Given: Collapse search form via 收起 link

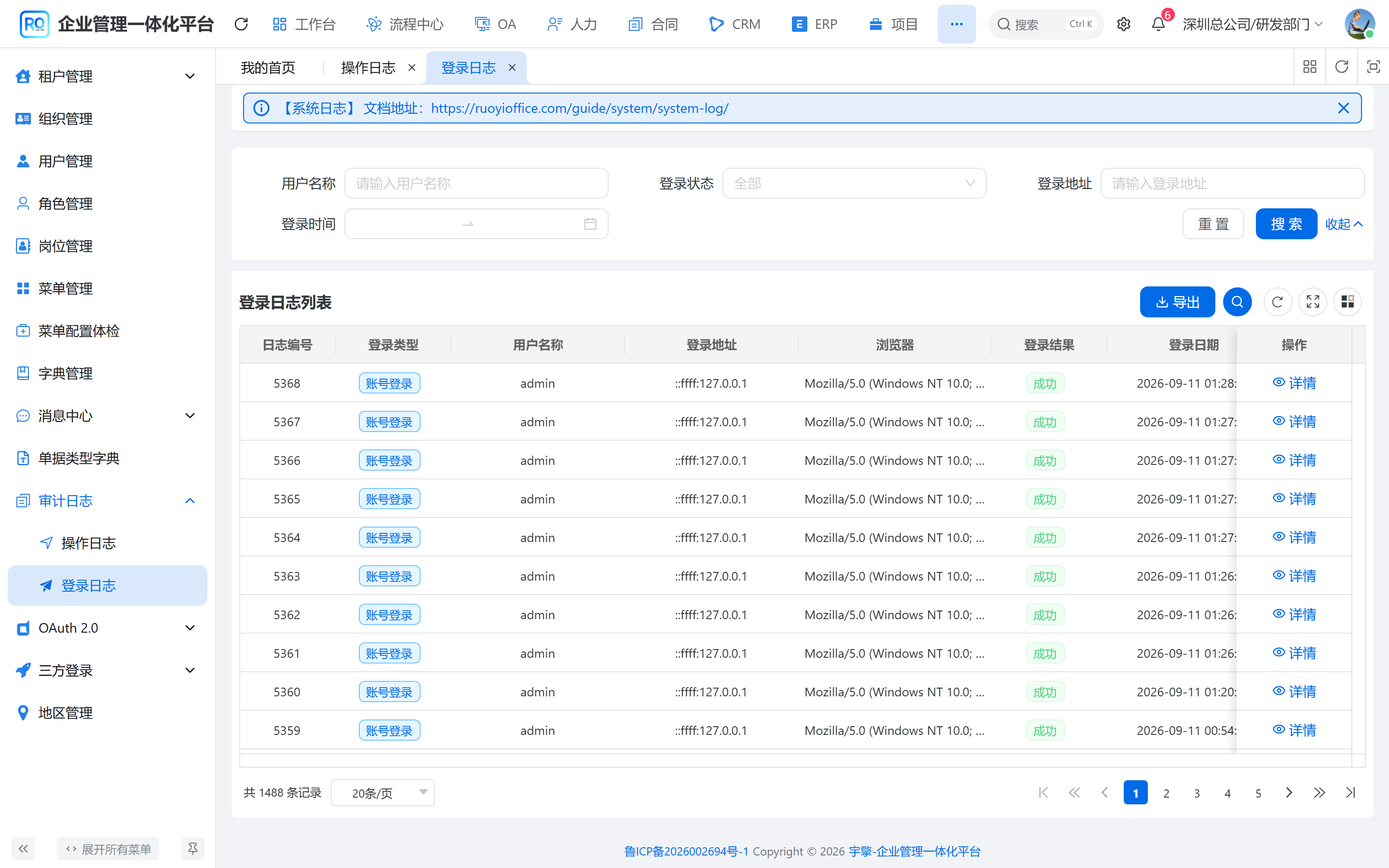Looking at the screenshot, I should point(1343,224).
